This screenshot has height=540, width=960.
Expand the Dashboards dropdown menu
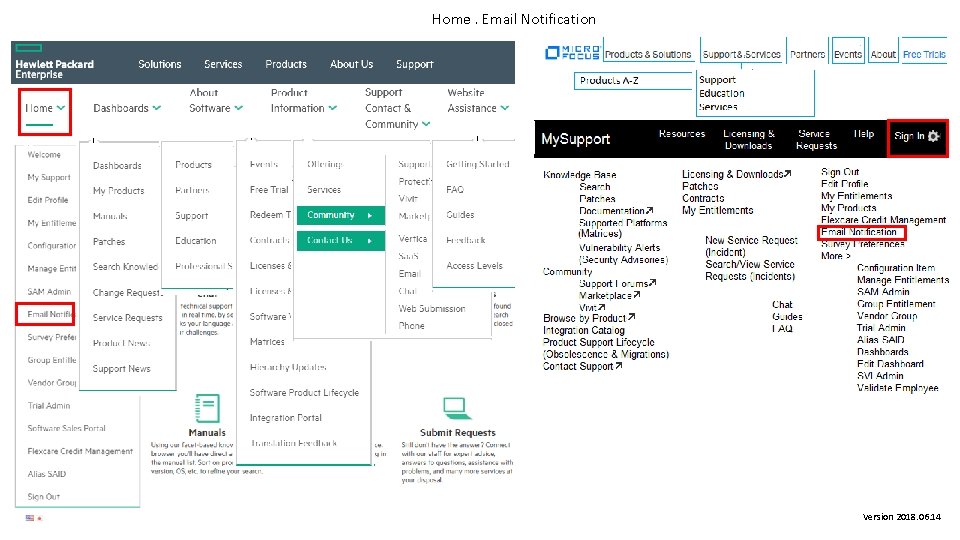pos(127,108)
